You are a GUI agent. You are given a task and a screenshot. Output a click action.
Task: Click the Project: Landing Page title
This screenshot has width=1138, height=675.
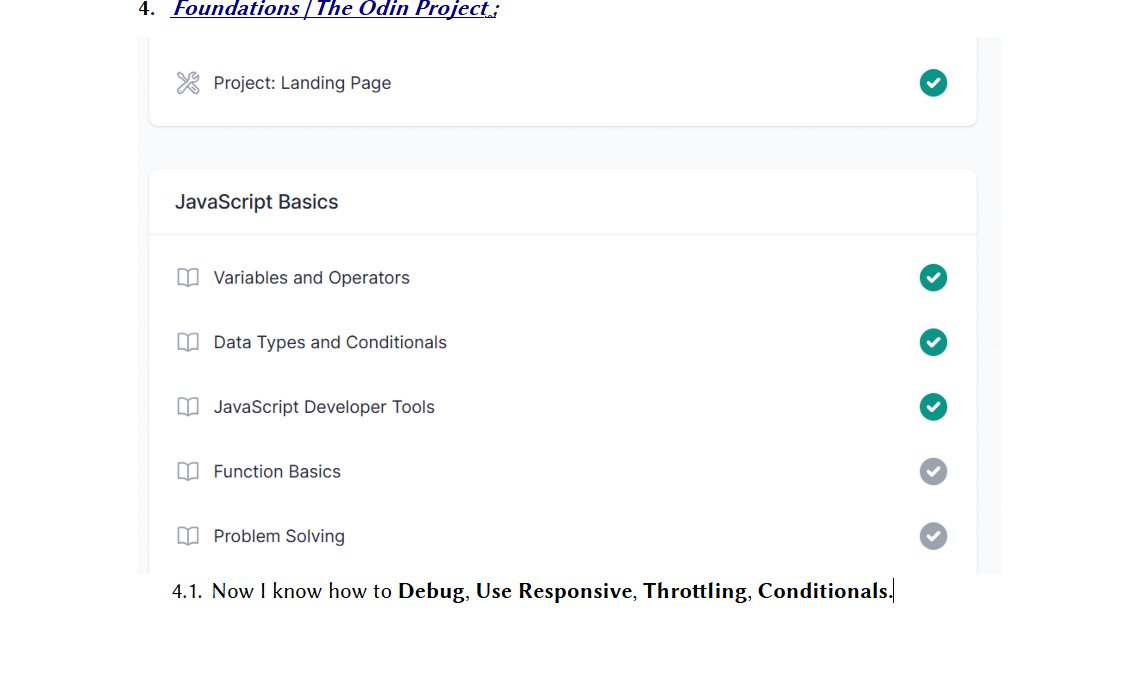[x=302, y=83]
